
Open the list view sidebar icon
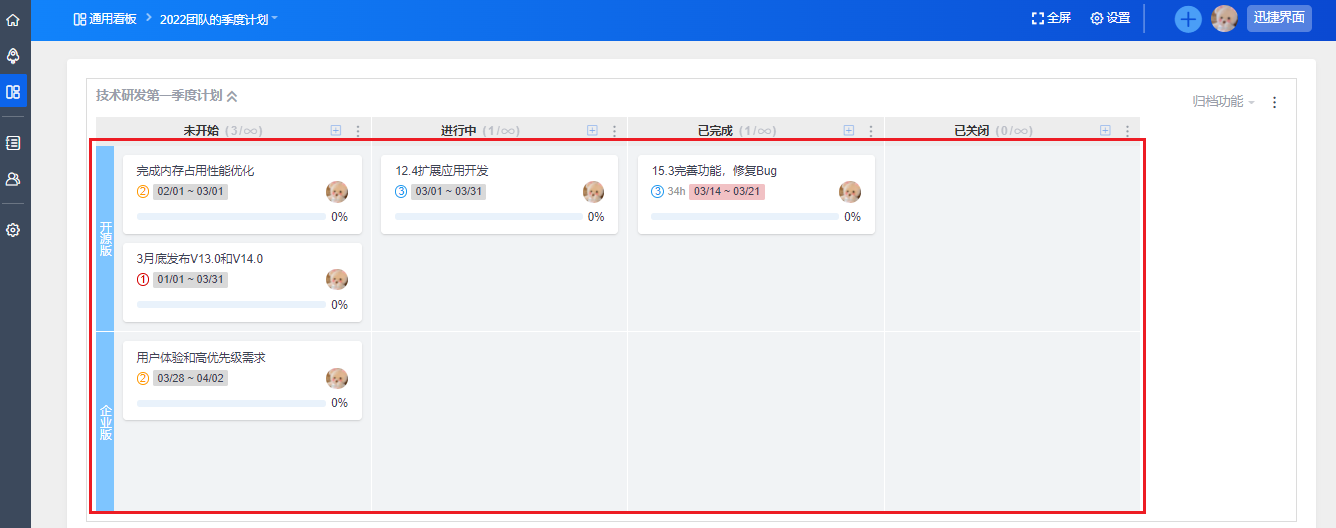point(13,143)
